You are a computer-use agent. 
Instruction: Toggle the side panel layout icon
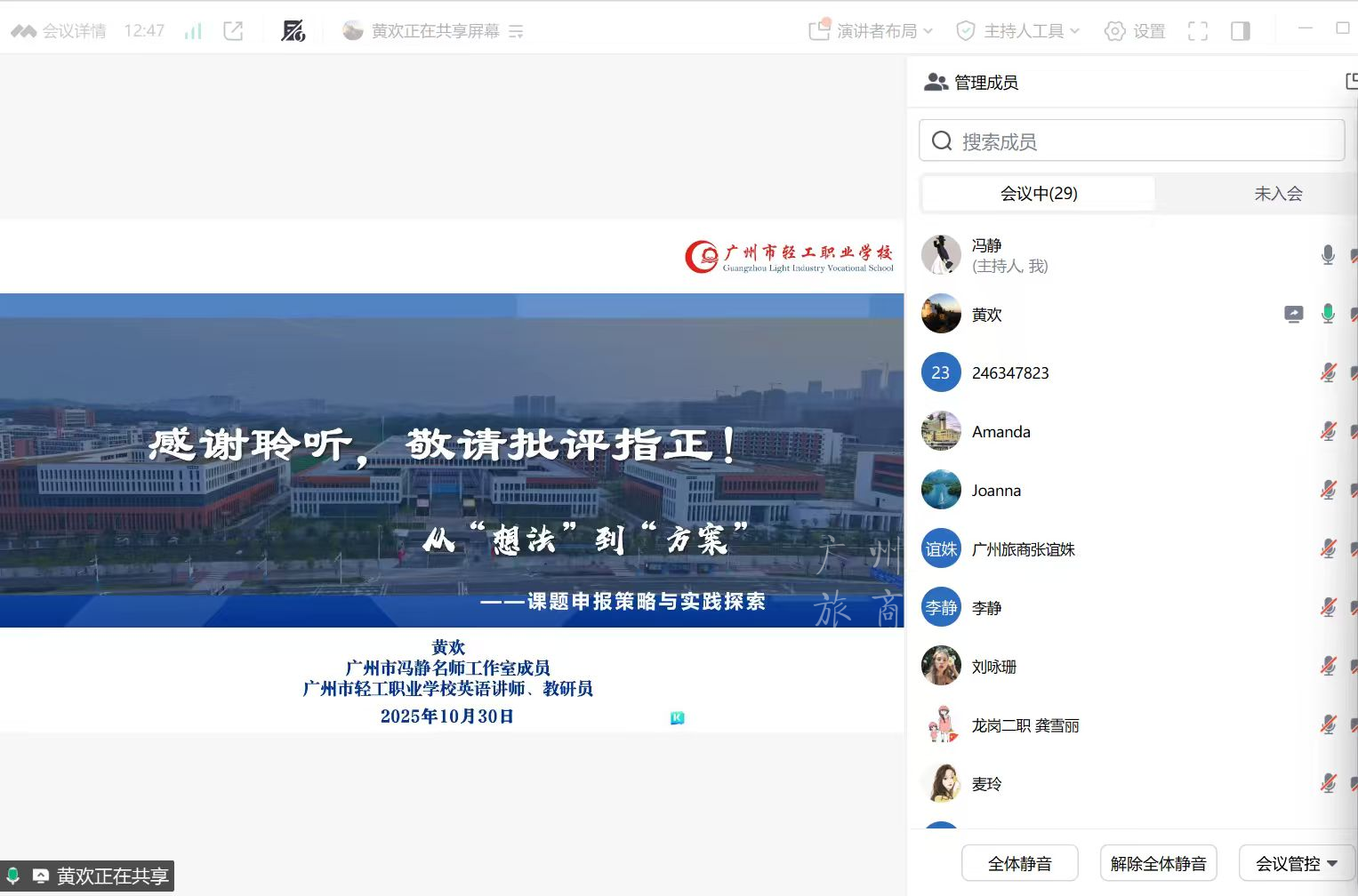click(x=1240, y=31)
